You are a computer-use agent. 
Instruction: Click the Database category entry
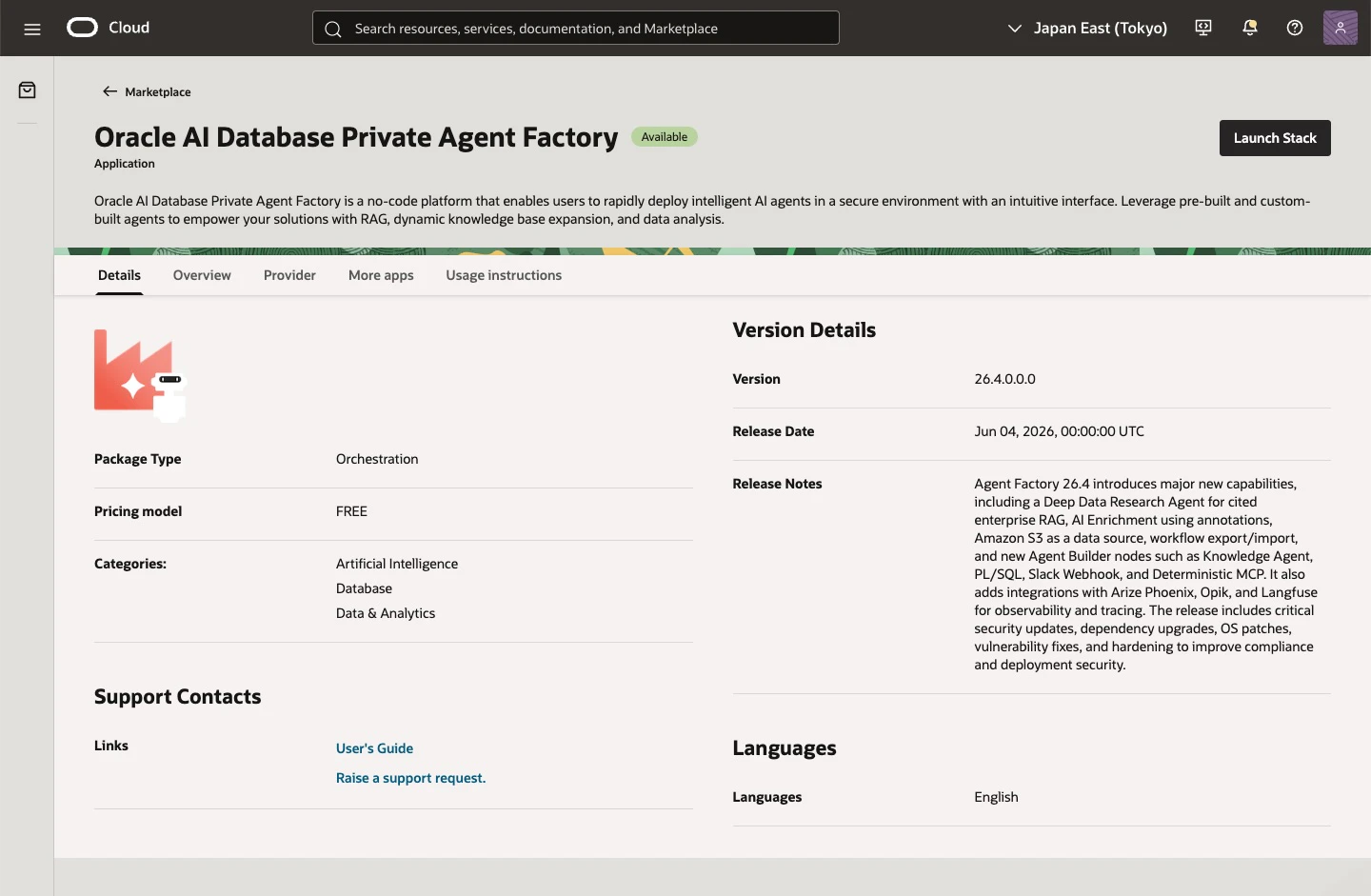(x=364, y=588)
